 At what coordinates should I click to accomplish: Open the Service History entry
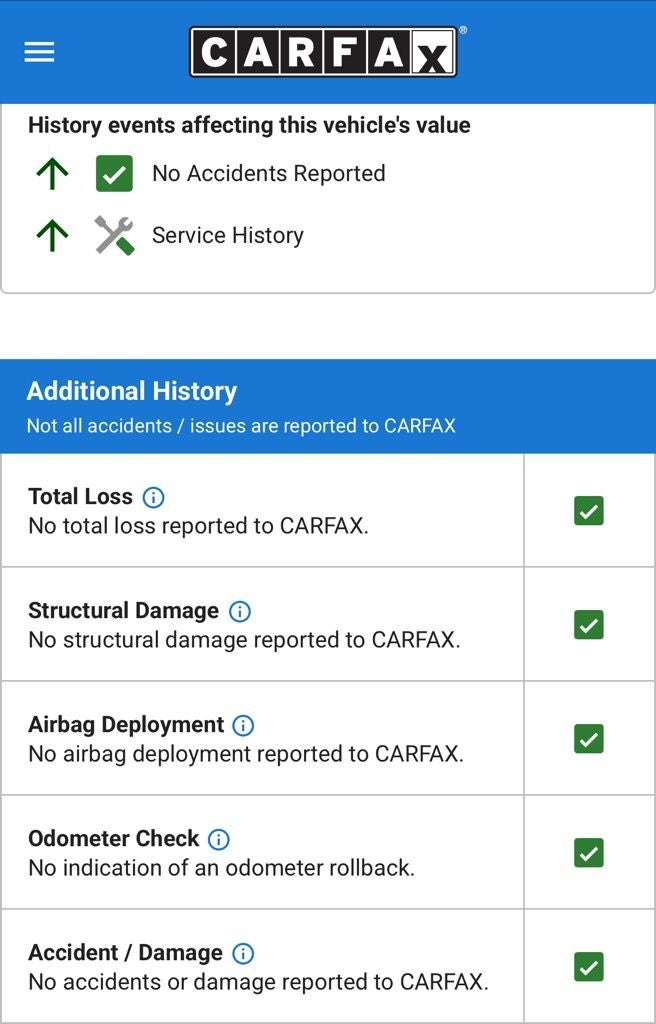pos(227,235)
